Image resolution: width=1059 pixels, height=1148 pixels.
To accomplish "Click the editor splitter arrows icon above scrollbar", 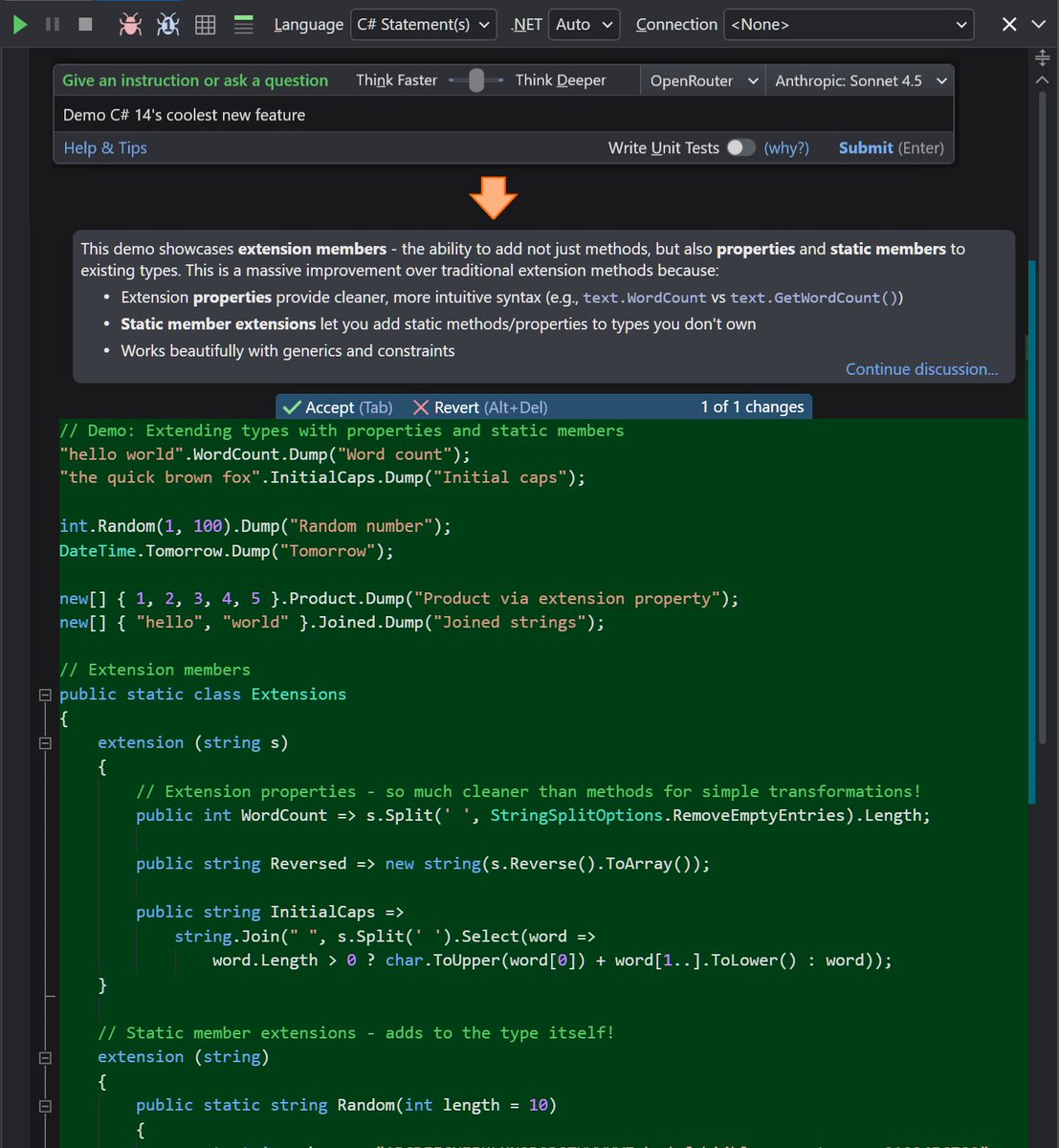I will tap(1042, 57).
